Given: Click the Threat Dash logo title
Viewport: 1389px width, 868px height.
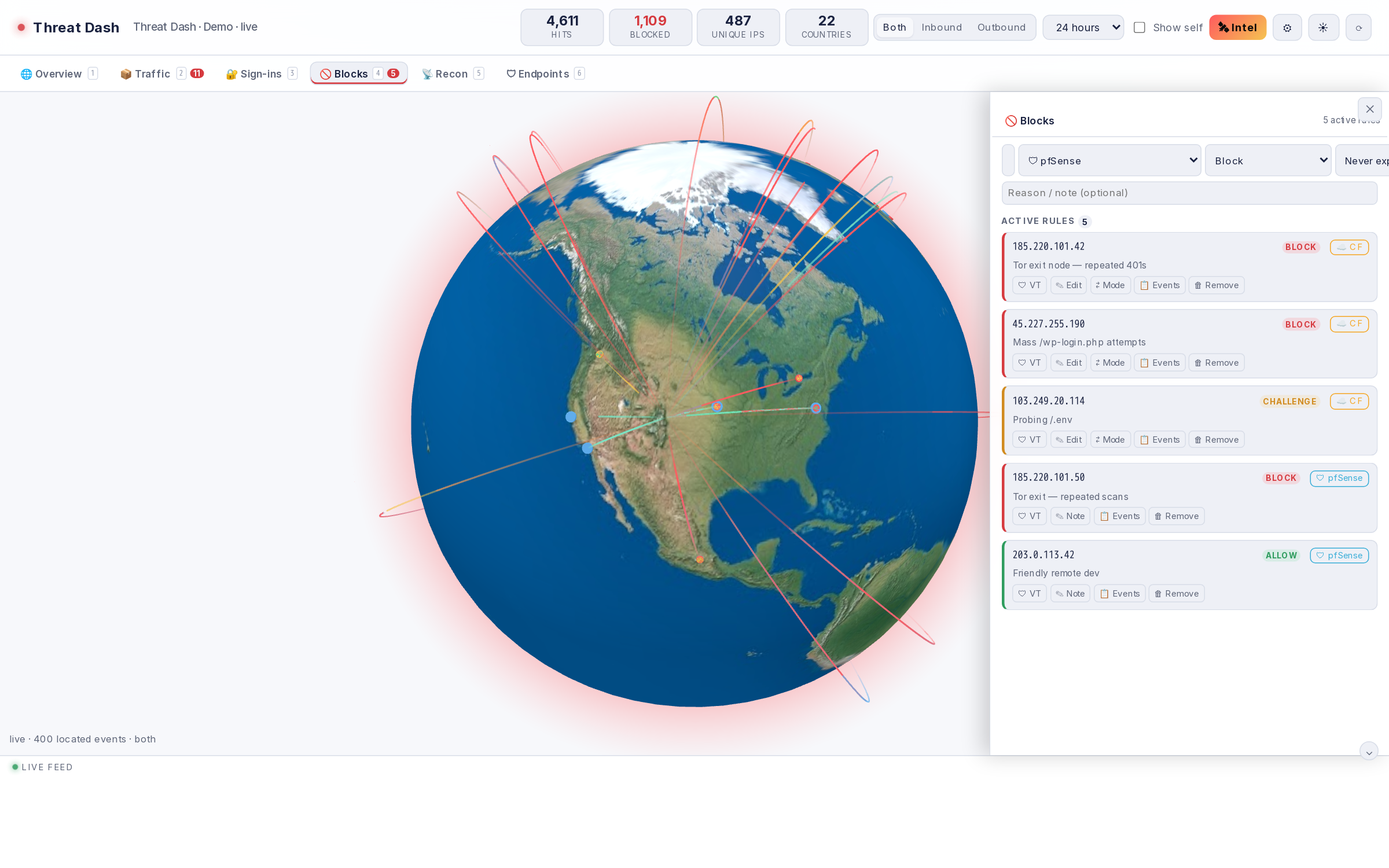Looking at the screenshot, I should click(x=76, y=27).
